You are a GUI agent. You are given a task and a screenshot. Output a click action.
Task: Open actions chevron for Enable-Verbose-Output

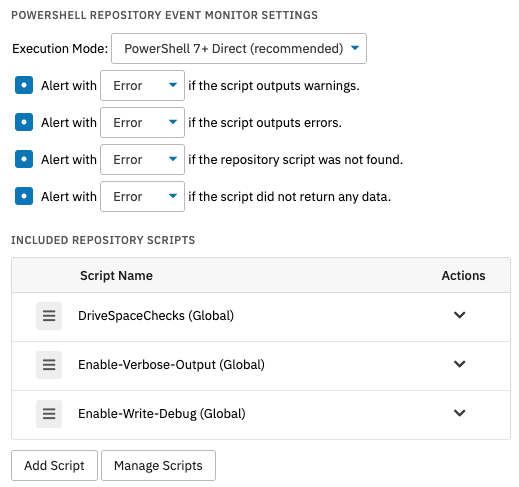460,364
